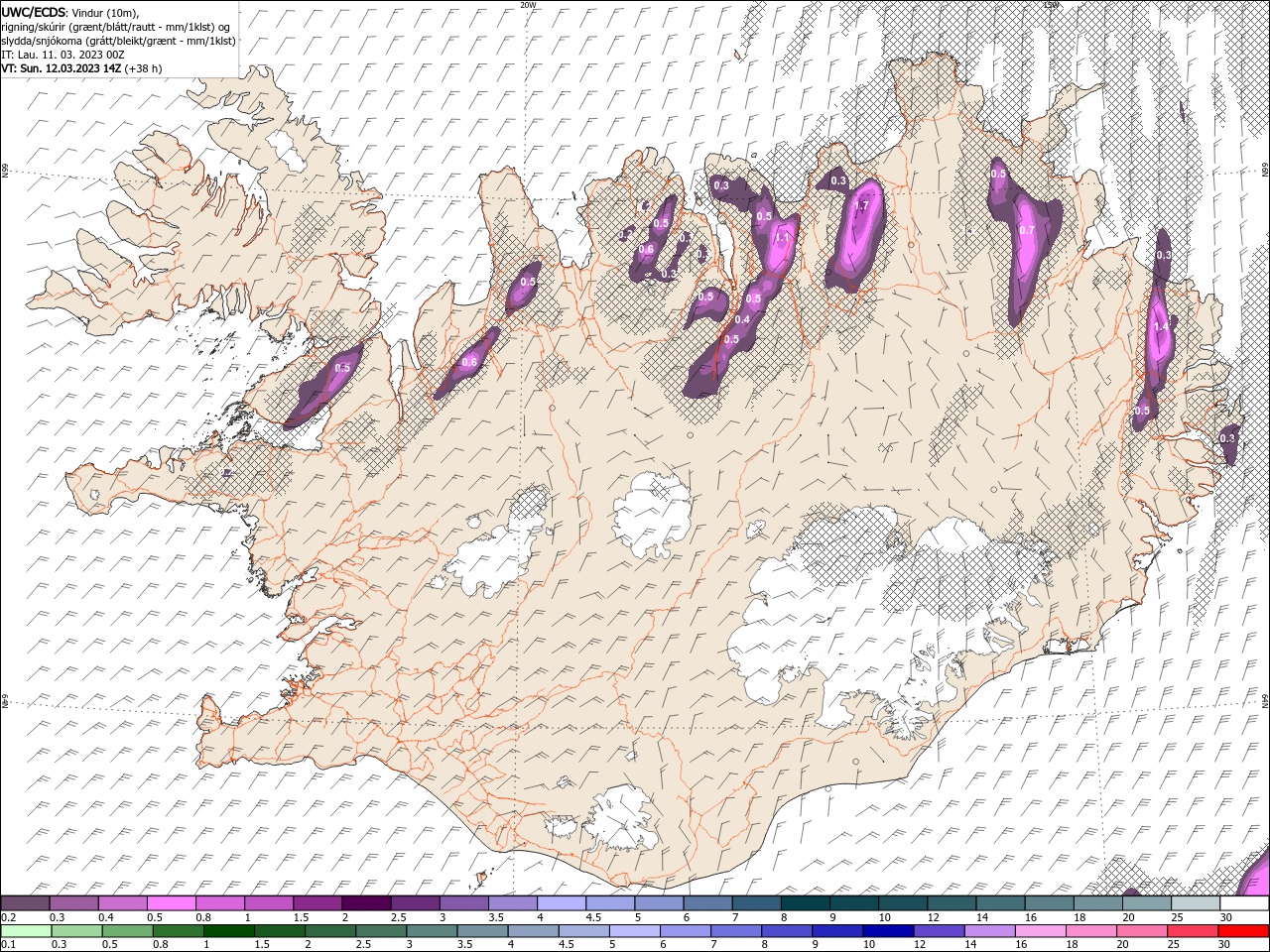Screen dimensions: 1270x952
Task: Select the Vindur (10m) header text
Action: click(x=106, y=12)
